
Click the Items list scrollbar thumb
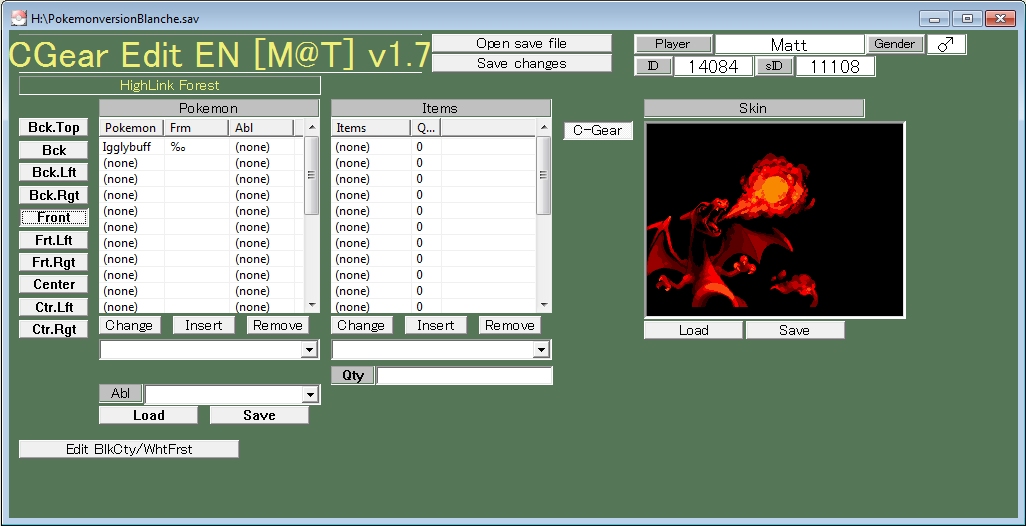[543, 175]
